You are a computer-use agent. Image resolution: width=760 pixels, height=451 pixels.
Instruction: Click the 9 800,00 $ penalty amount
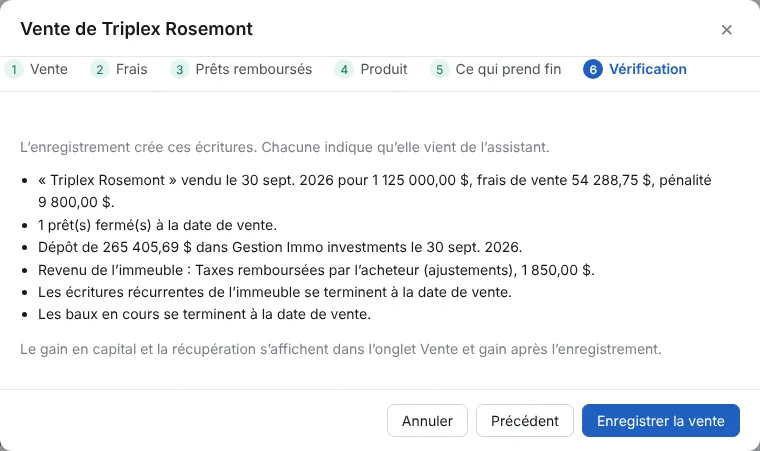[x=76, y=202]
